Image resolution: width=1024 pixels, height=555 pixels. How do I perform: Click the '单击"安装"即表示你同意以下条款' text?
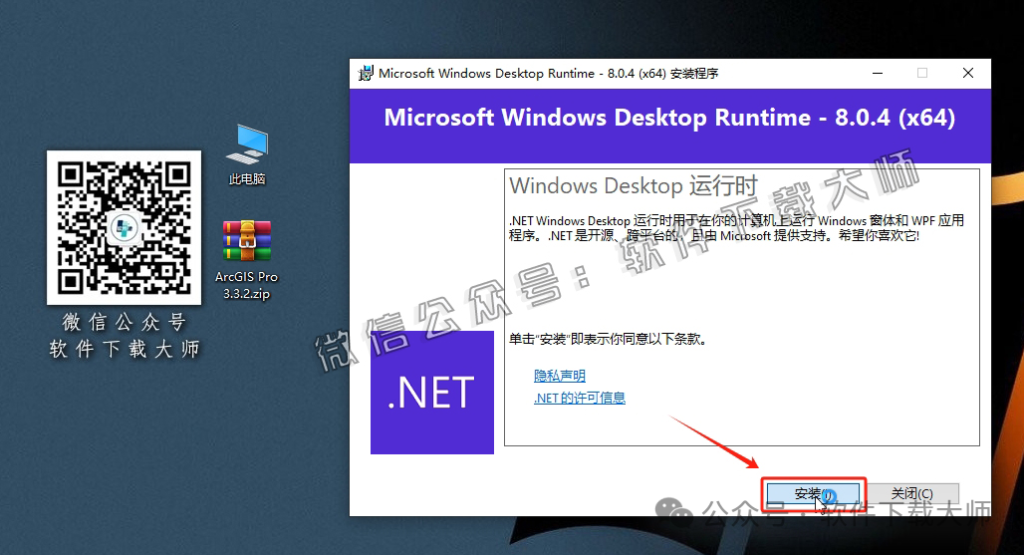point(608,339)
